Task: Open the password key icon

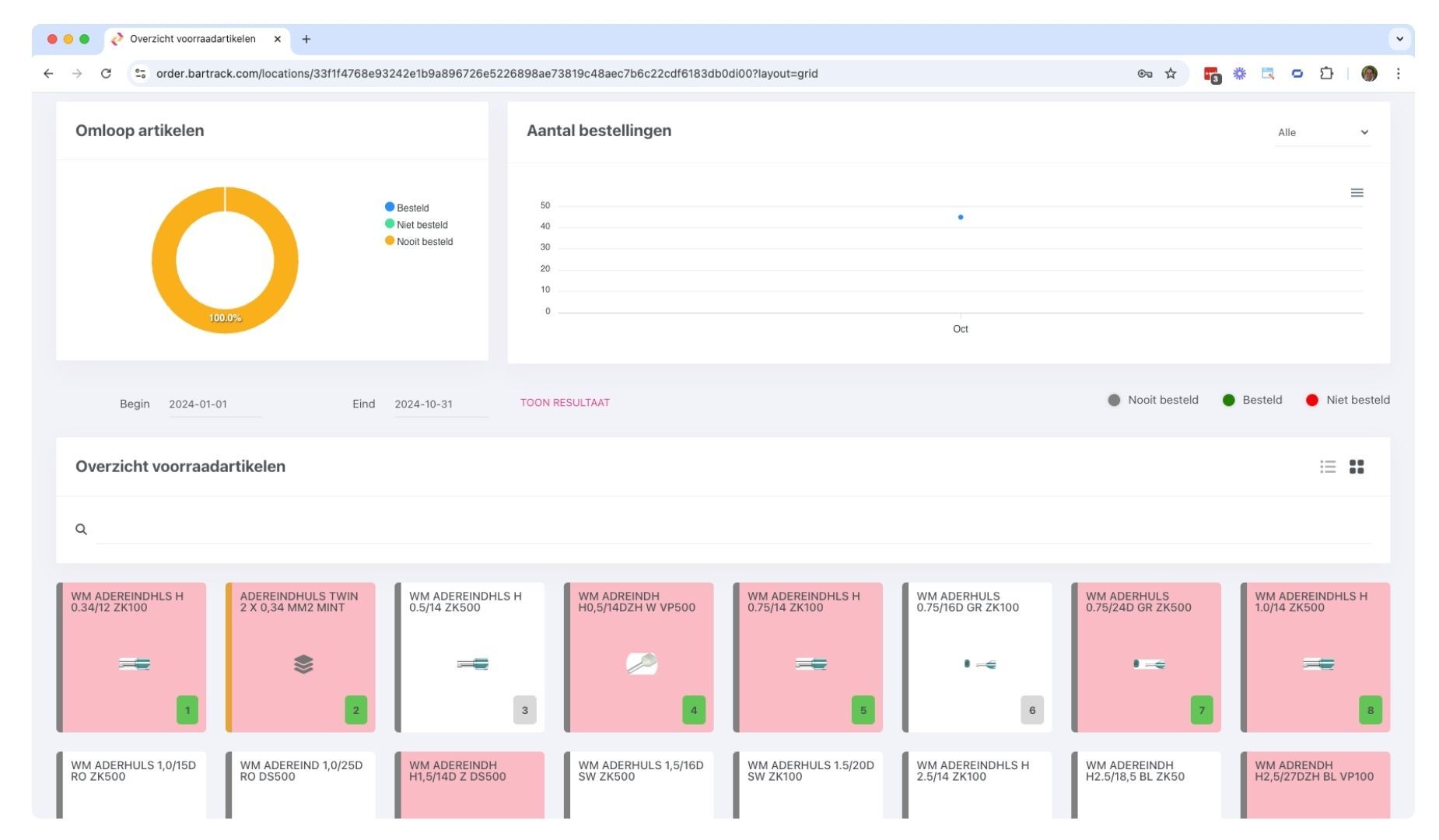Action: coord(1144,74)
